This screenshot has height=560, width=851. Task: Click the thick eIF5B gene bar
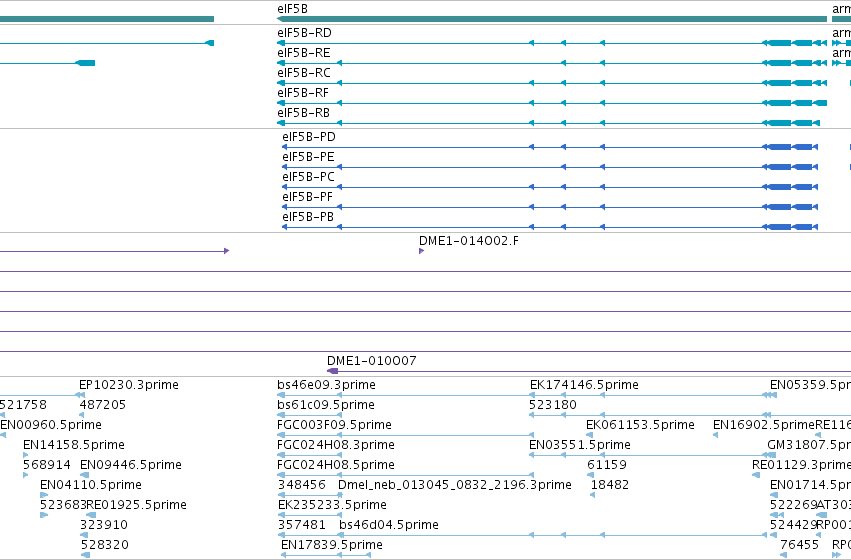tap(552, 19)
